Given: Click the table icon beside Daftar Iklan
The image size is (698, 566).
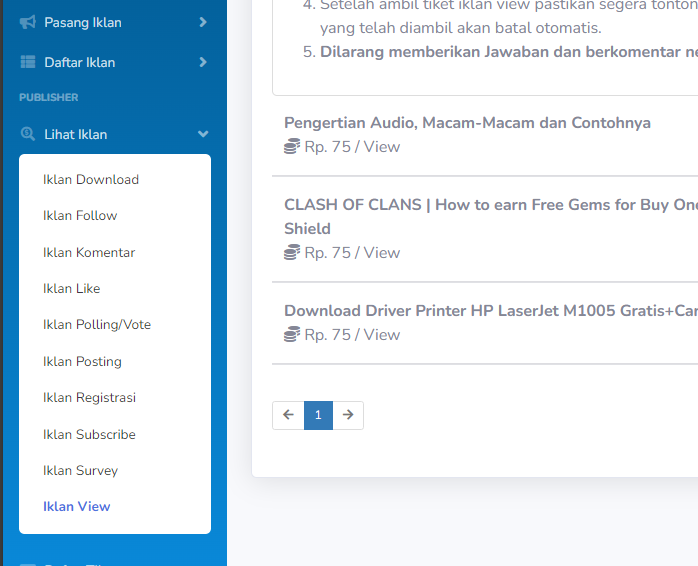Looking at the screenshot, I should 28,62.
